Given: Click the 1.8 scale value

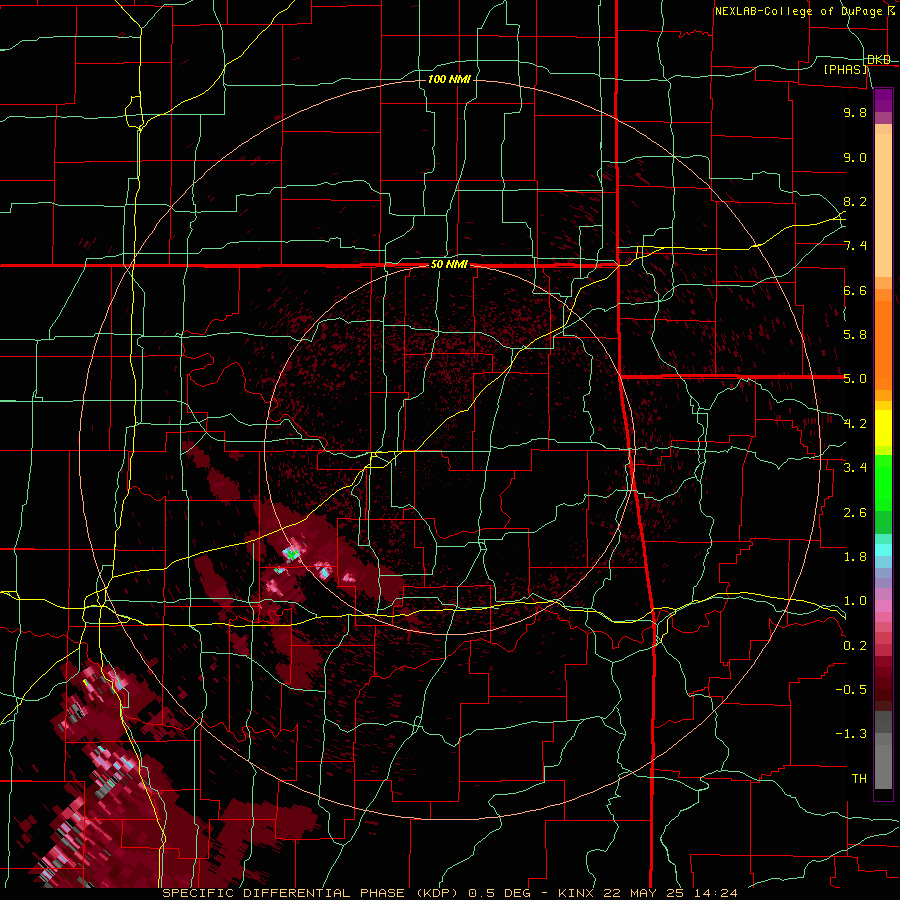Looking at the screenshot, I should pos(855,557).
